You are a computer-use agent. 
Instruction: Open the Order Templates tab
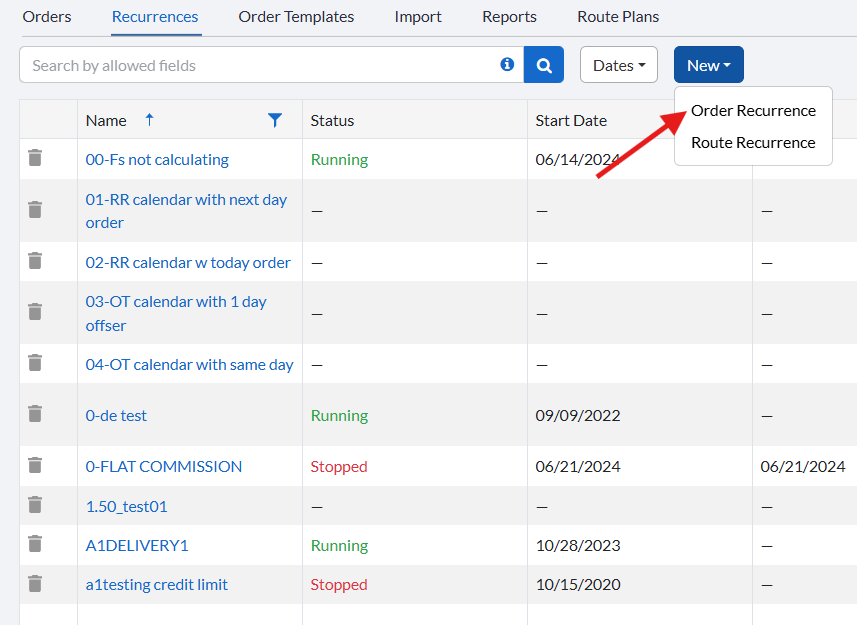click(x=296, y=17)
